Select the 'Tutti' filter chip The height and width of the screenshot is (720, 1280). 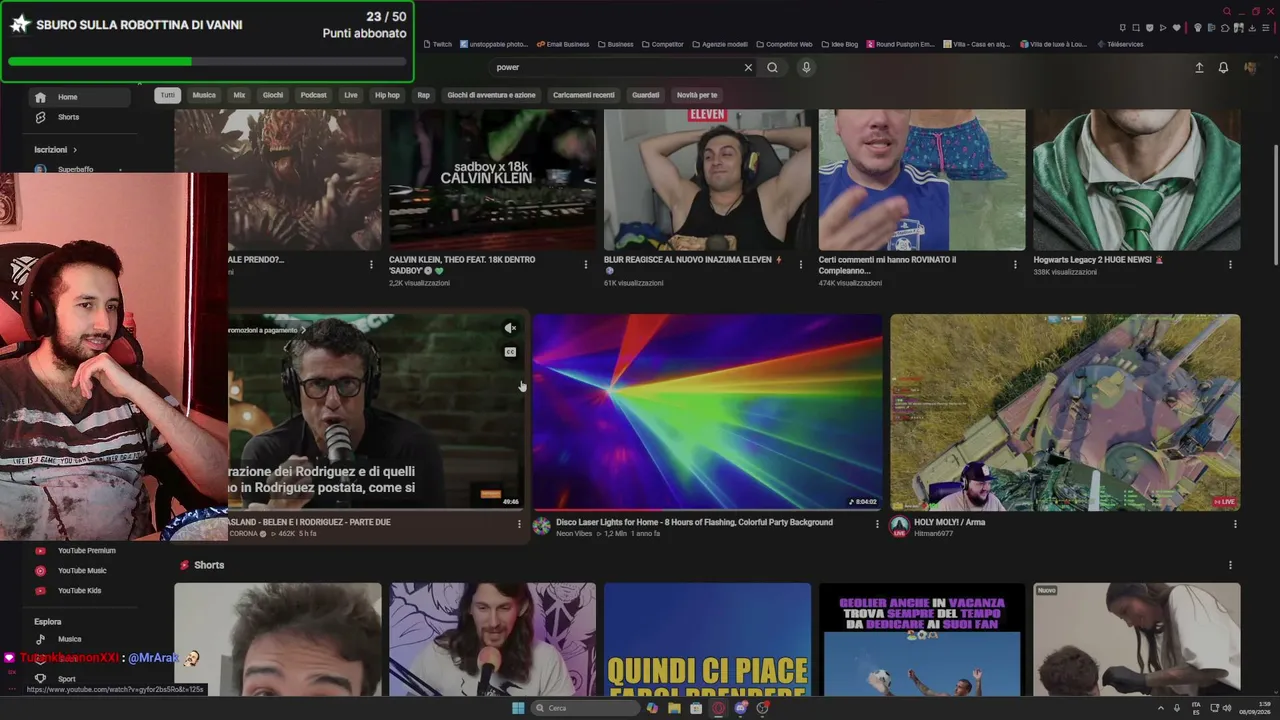coord(167,95)
